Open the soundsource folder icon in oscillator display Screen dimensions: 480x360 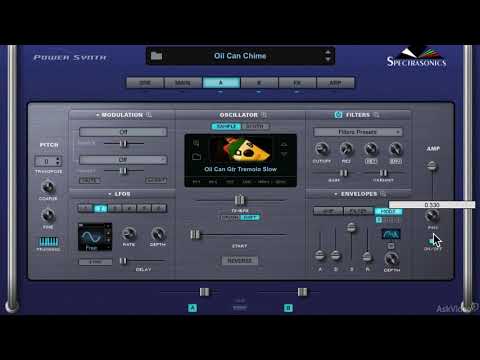(197, 156)
